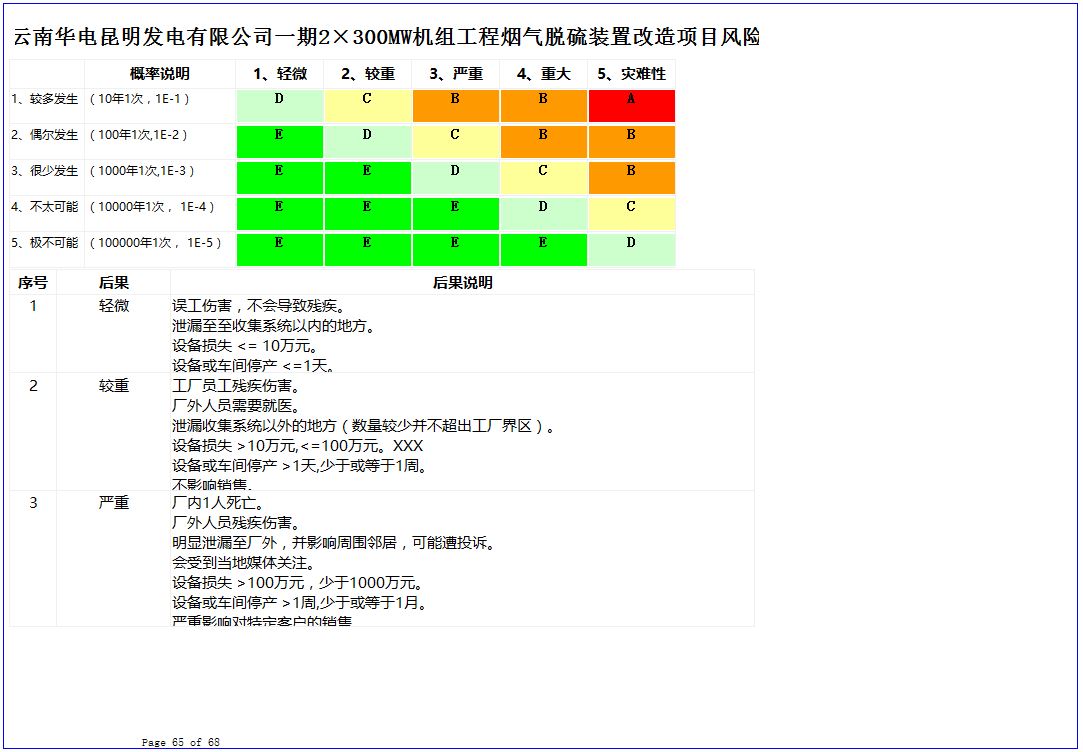Select the probability (100000年1次，1E-5)

156,242
